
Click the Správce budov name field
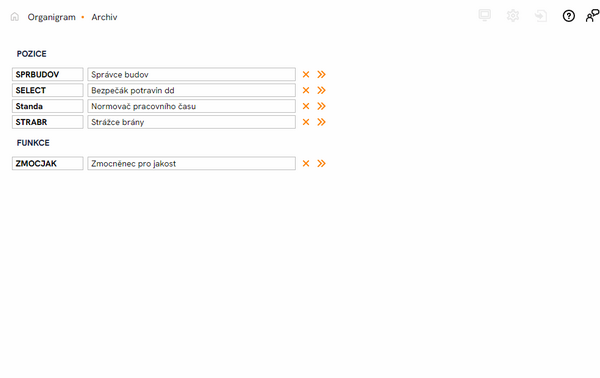click(x=191, y=74)
